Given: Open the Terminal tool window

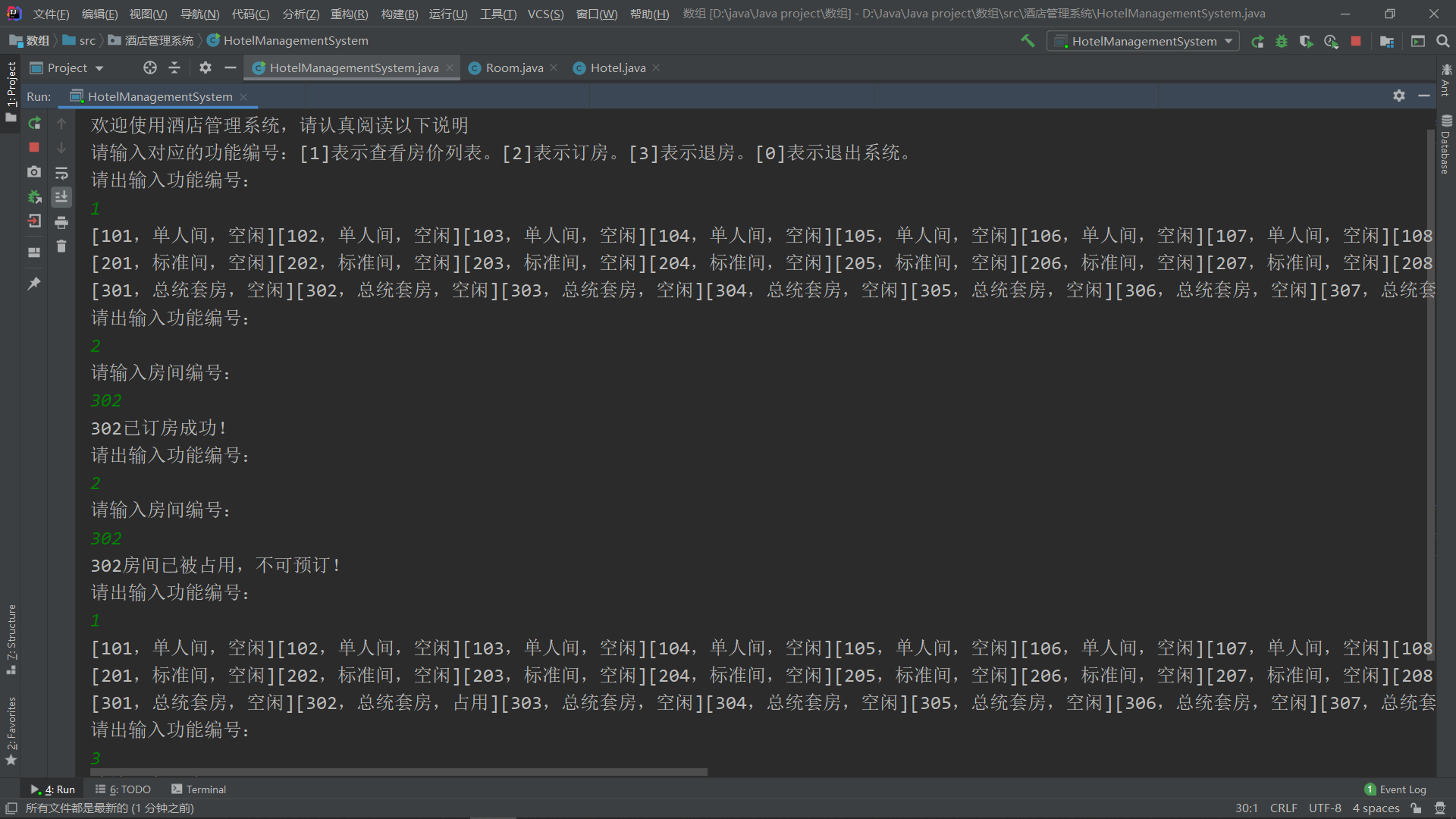Looking at the screenshot, I should [x=199, y=789].
